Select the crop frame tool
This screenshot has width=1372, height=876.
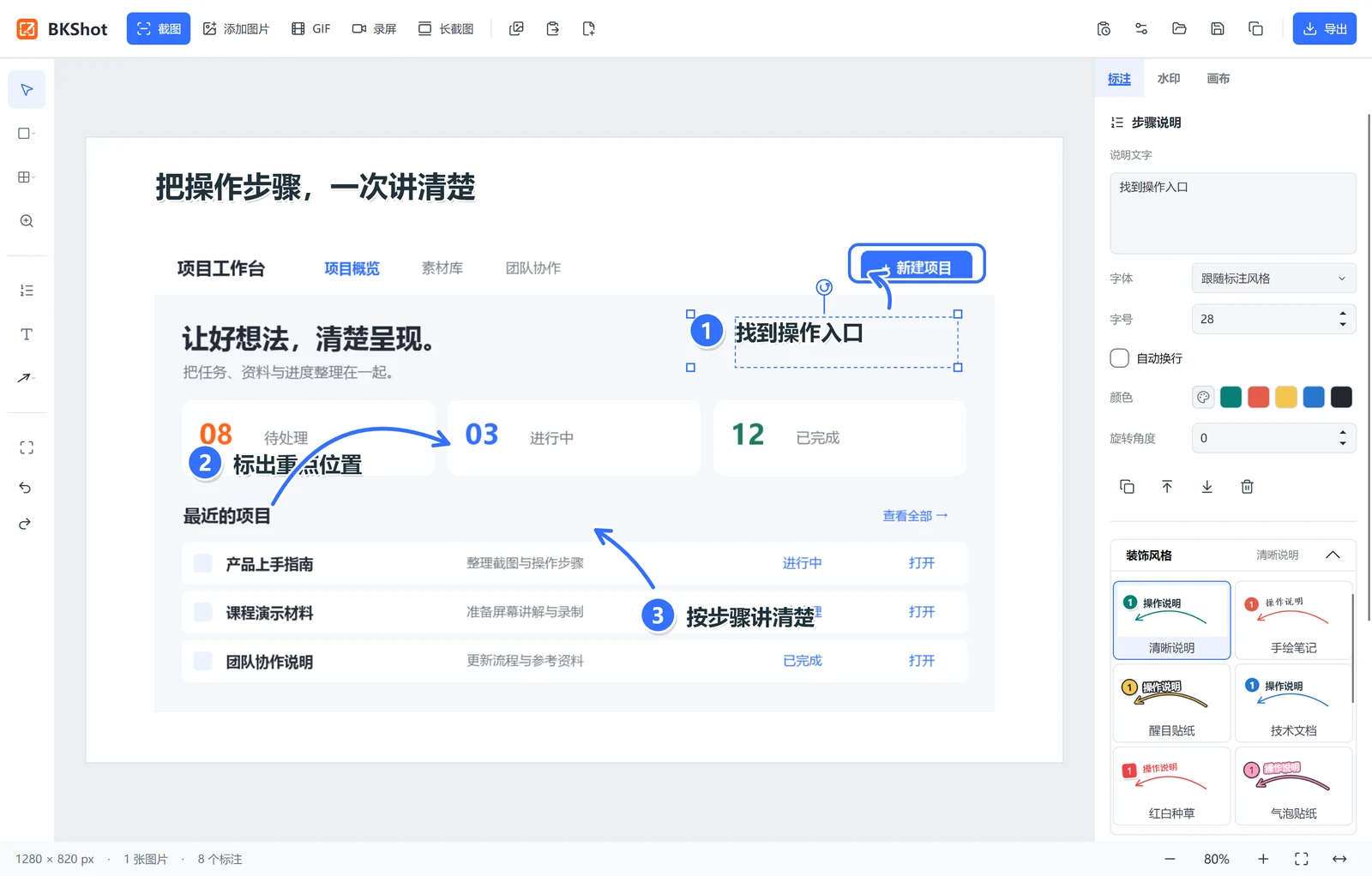27,447
